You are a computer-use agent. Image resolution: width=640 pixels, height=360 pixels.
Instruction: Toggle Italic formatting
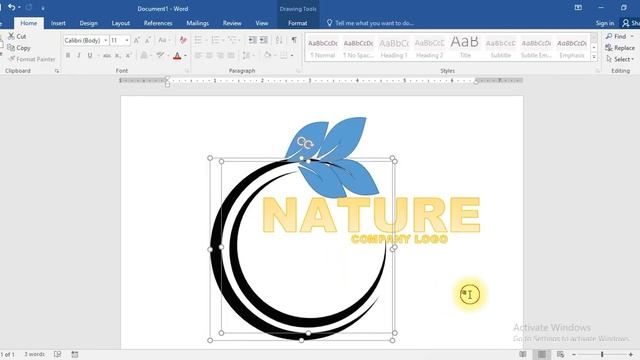click(x=79, y=56)
